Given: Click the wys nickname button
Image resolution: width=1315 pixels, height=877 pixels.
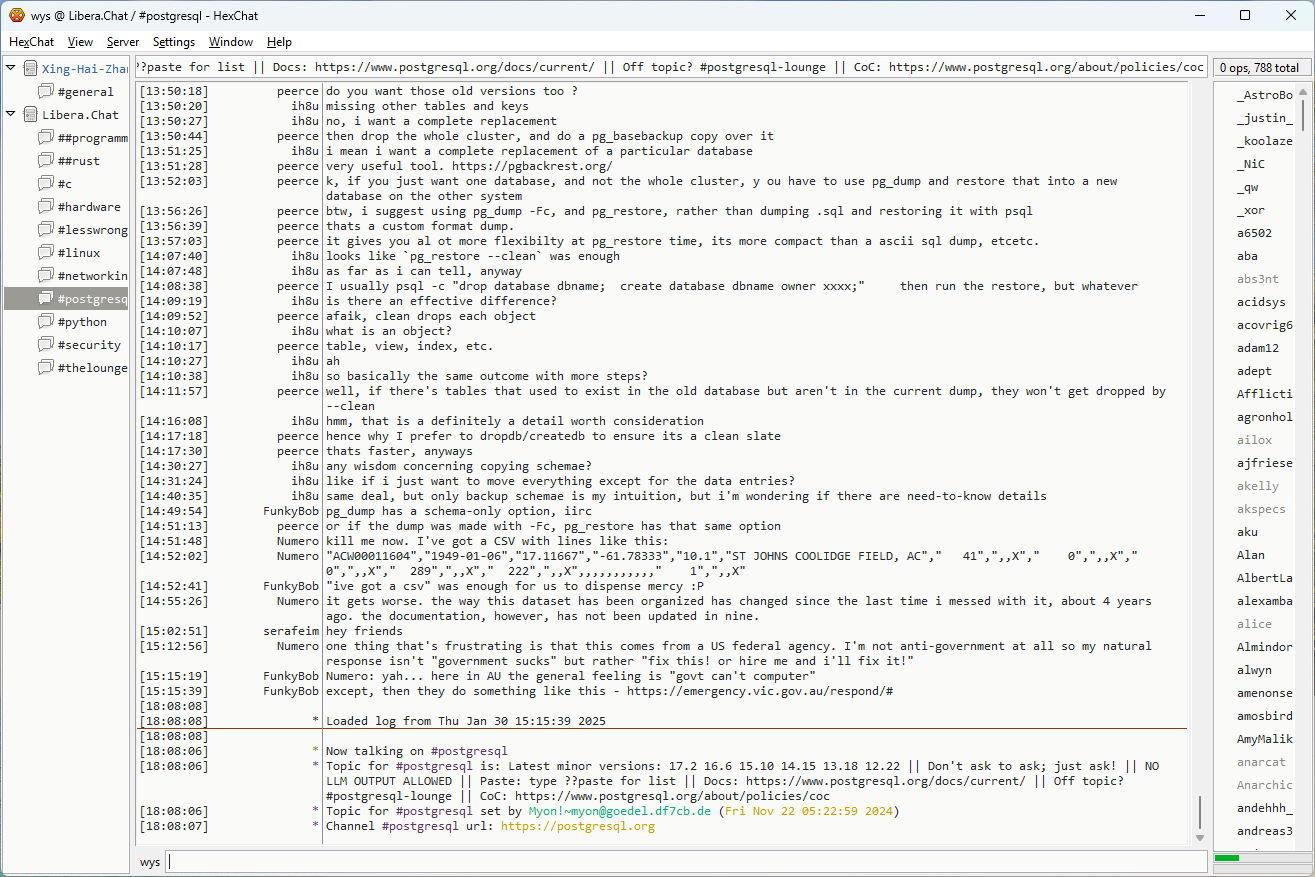Looking at the screenshot, I should (150, 862).
